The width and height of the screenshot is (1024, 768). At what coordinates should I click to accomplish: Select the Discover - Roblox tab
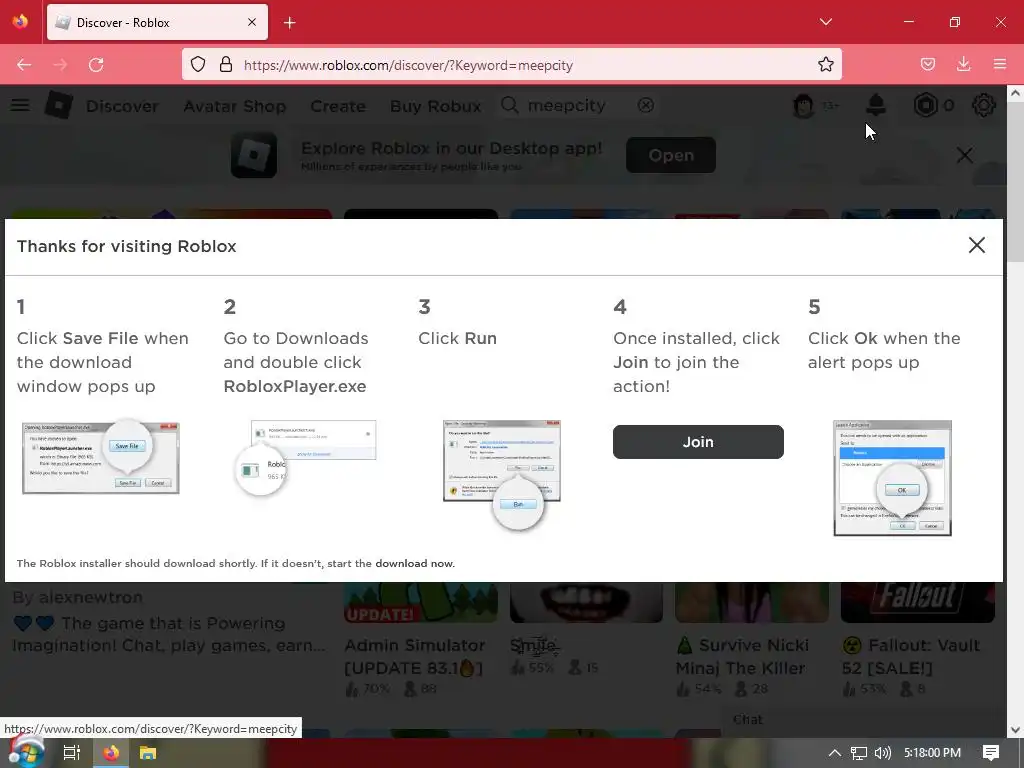tap(157, 22)
